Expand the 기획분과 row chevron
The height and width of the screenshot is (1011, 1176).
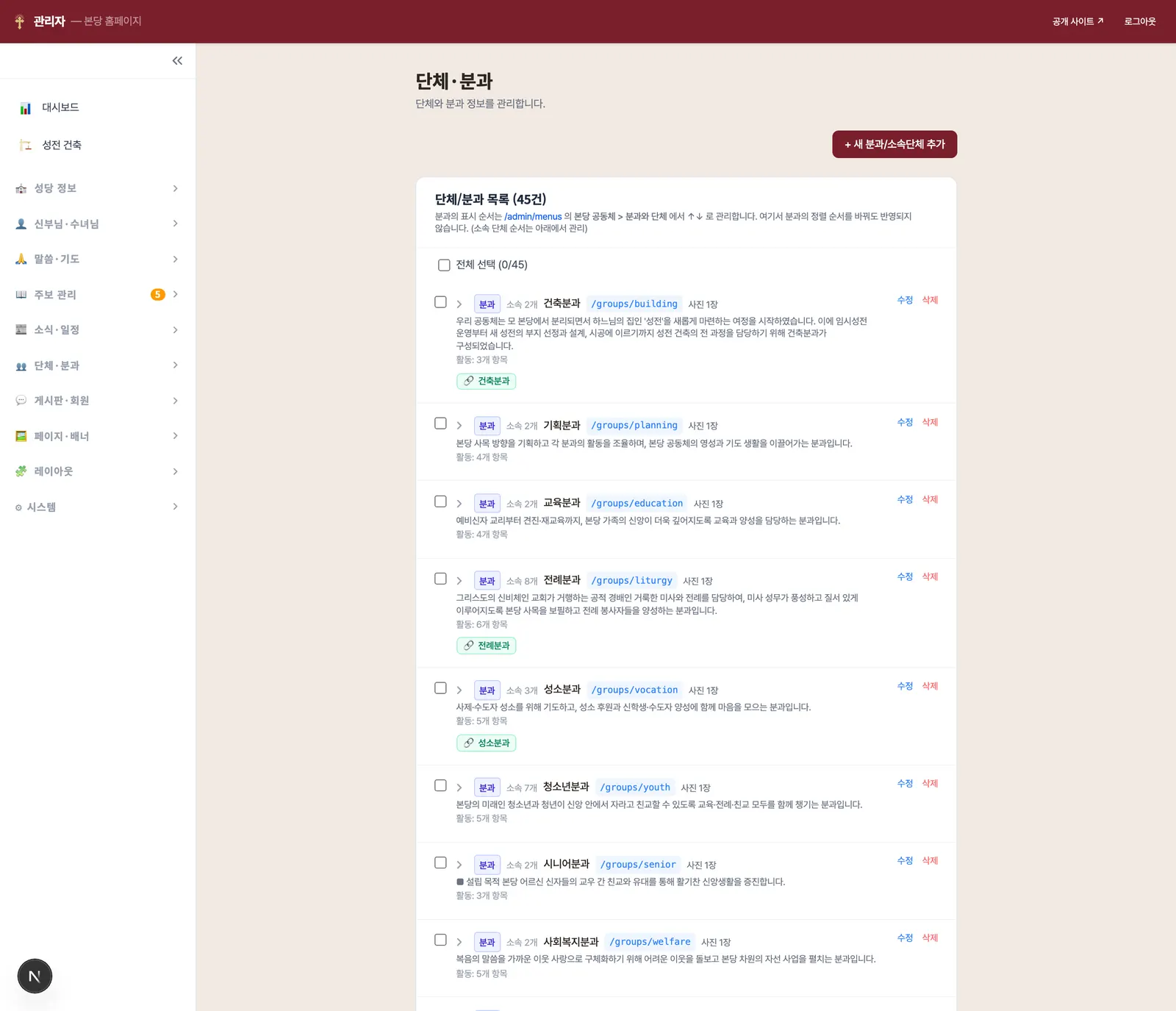tap(459, 426)
